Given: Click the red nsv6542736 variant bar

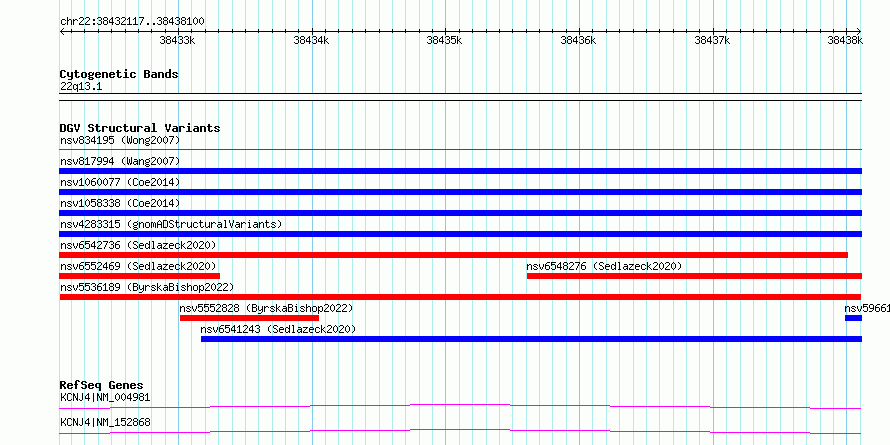Looking at the screenshot, I should [x=454, y=255].
